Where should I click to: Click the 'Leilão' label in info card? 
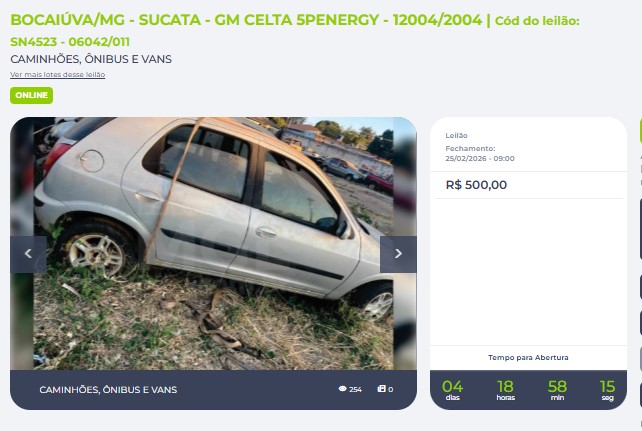pos(456,135)
